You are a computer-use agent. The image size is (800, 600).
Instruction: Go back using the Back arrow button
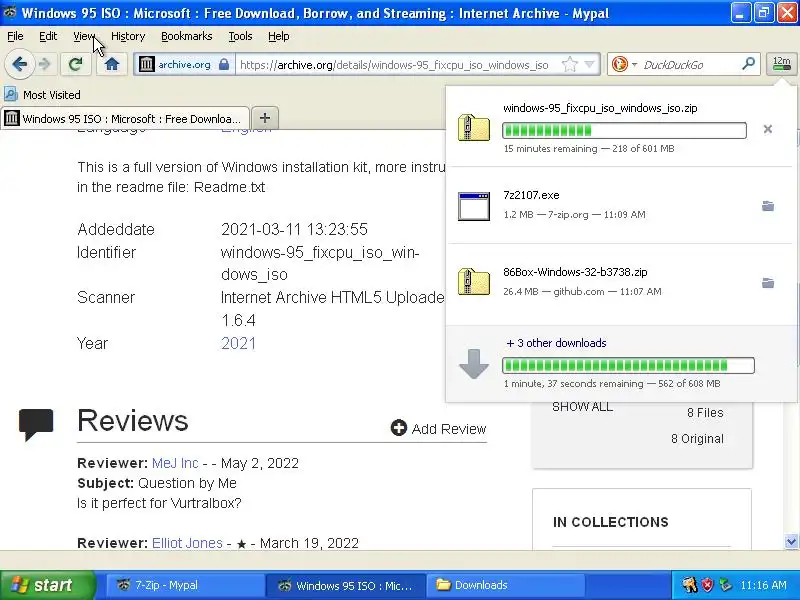pyautogui.click(x=19, y=64)
